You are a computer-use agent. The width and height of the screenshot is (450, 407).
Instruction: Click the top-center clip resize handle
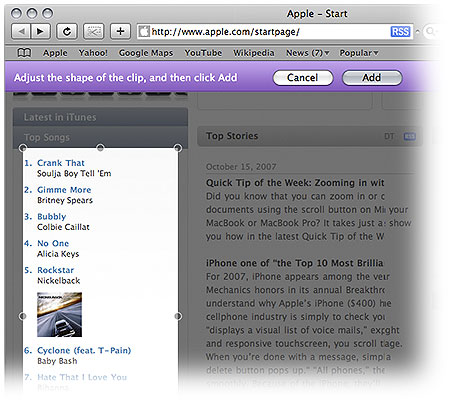[x=100, y=148]
